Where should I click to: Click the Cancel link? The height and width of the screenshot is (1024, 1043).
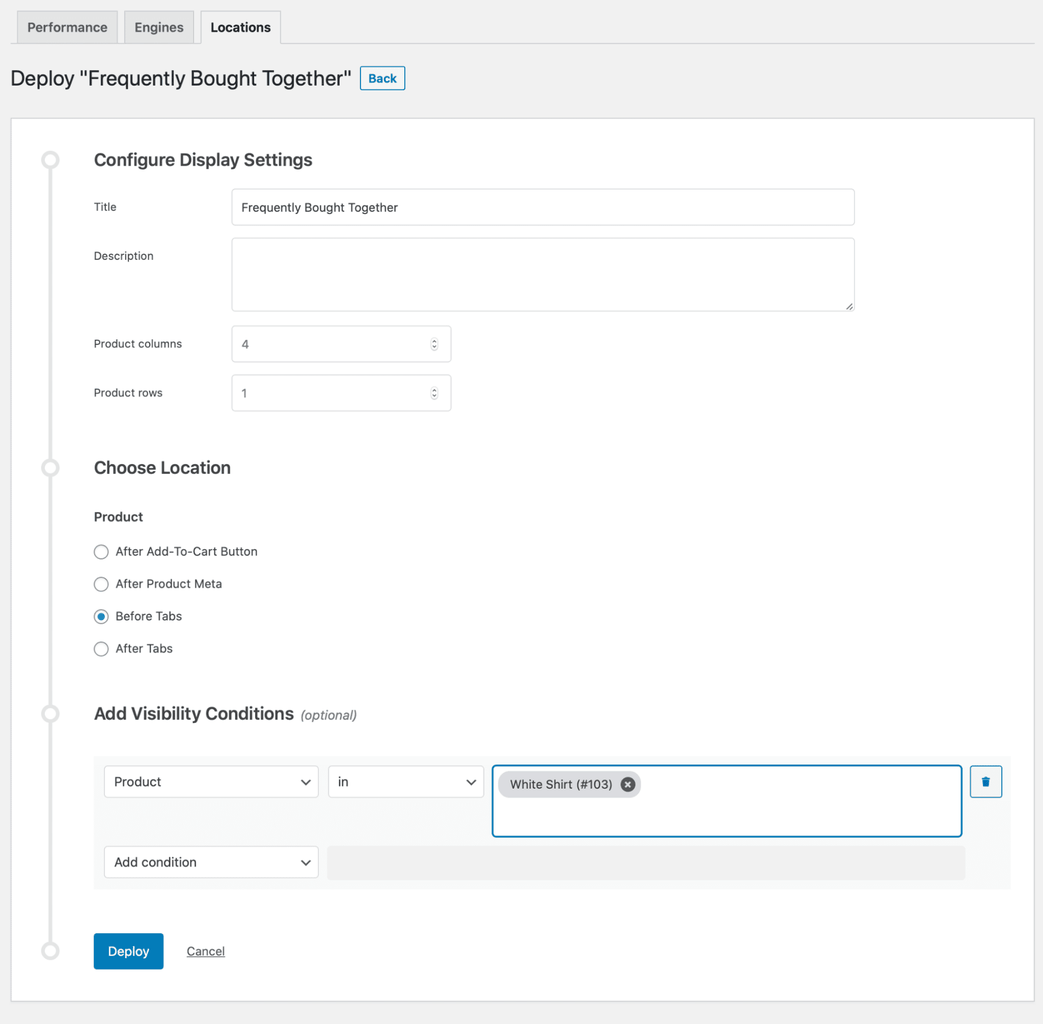[x=205, y=951]
